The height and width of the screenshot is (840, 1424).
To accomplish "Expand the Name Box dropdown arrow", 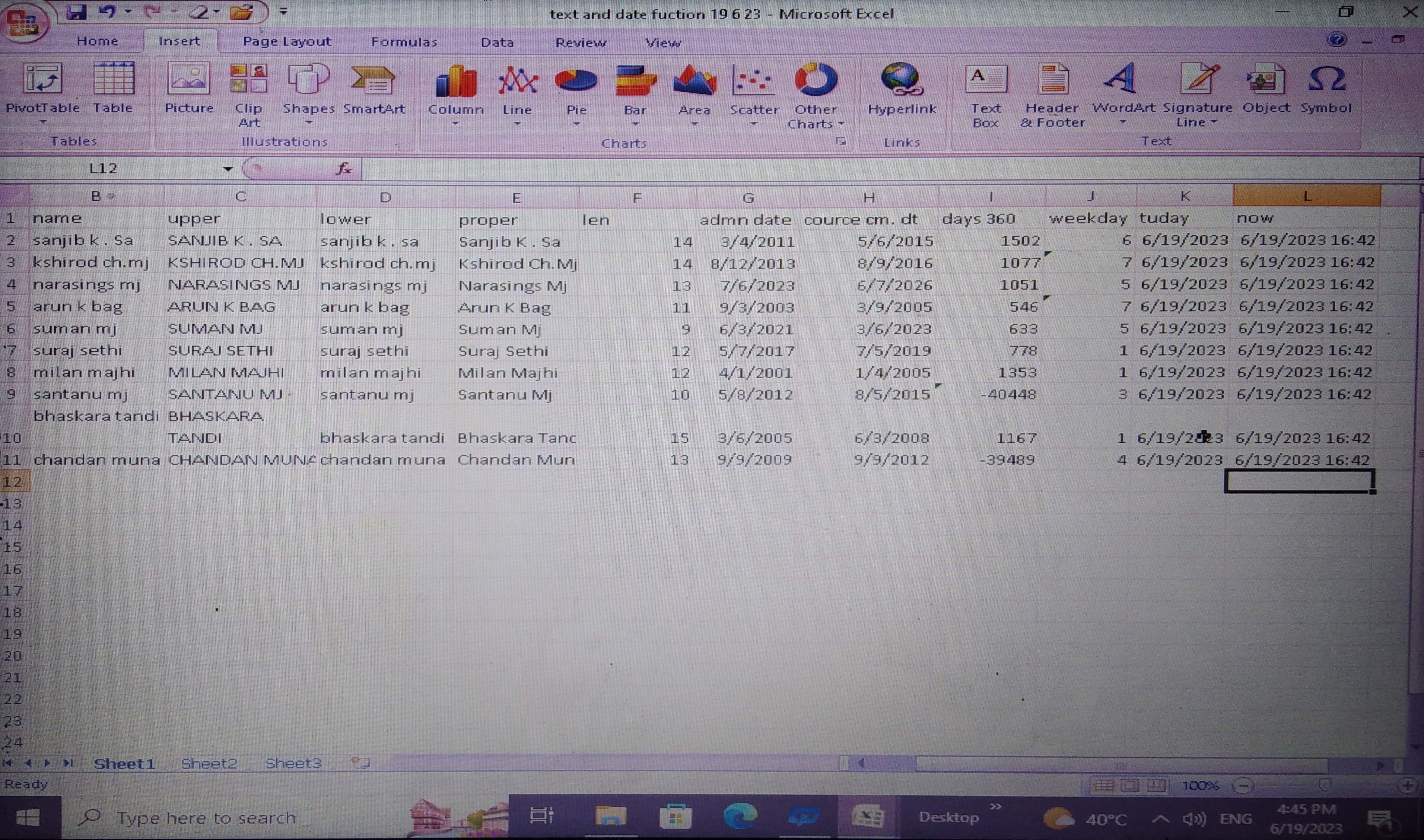I will [228, 169].
